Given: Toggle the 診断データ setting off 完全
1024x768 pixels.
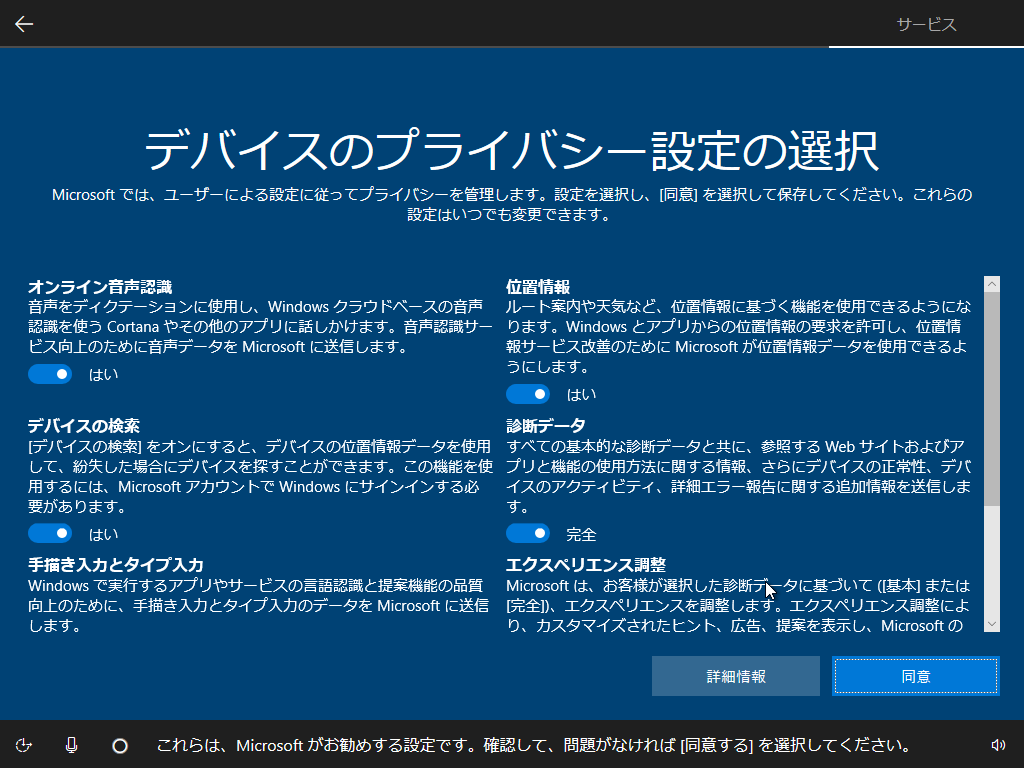Looking at the screenshot, I should click(528, 533).
